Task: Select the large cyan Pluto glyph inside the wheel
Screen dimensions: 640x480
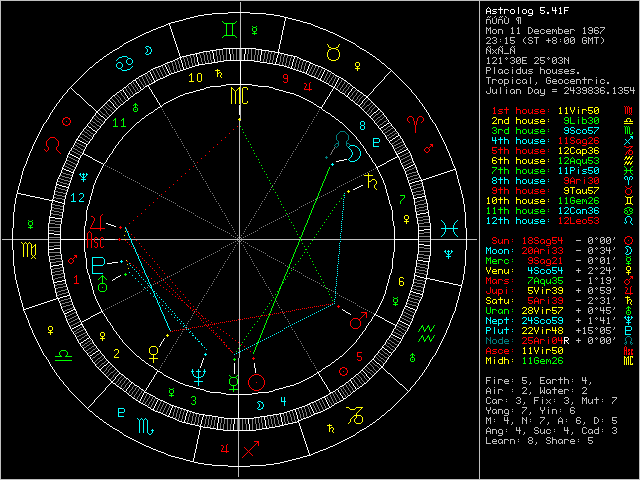Action: pyautogui.click(x=98, y=265)
